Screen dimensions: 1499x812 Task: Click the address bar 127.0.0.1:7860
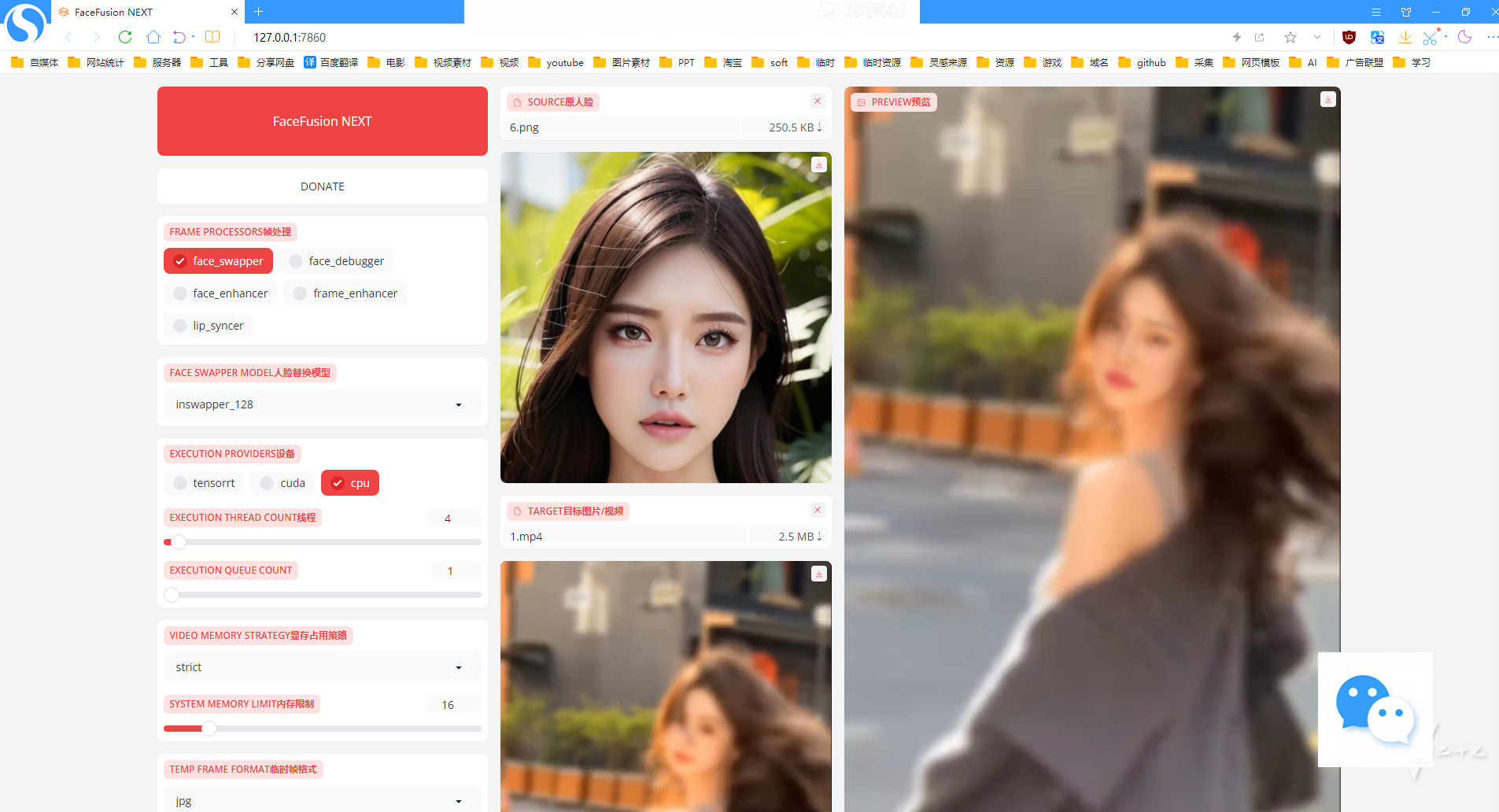point(290,37)
